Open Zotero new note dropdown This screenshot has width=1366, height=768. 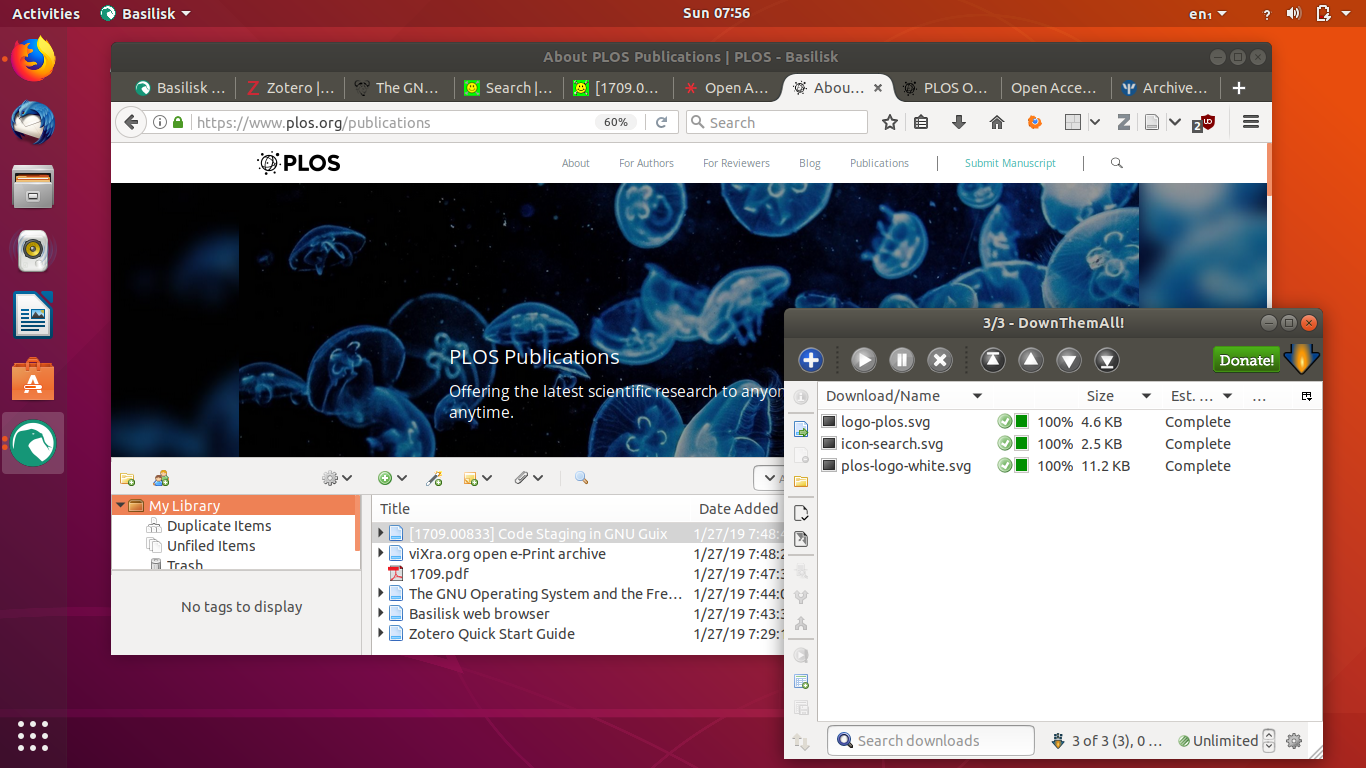[x=478, y=479]
